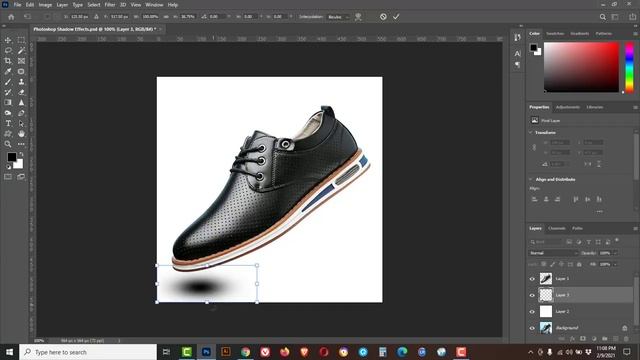The width and height of the screenshot is (640, 360).
Task: Select the Frame tool
Action: pos(21,61)
